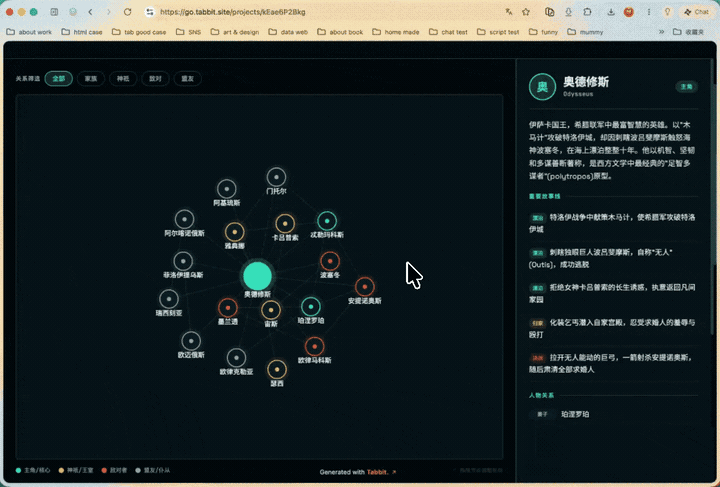Select the 安提诺奥斯 node
The width and height of the screenshot is (720, 487).
coord(365,287)
